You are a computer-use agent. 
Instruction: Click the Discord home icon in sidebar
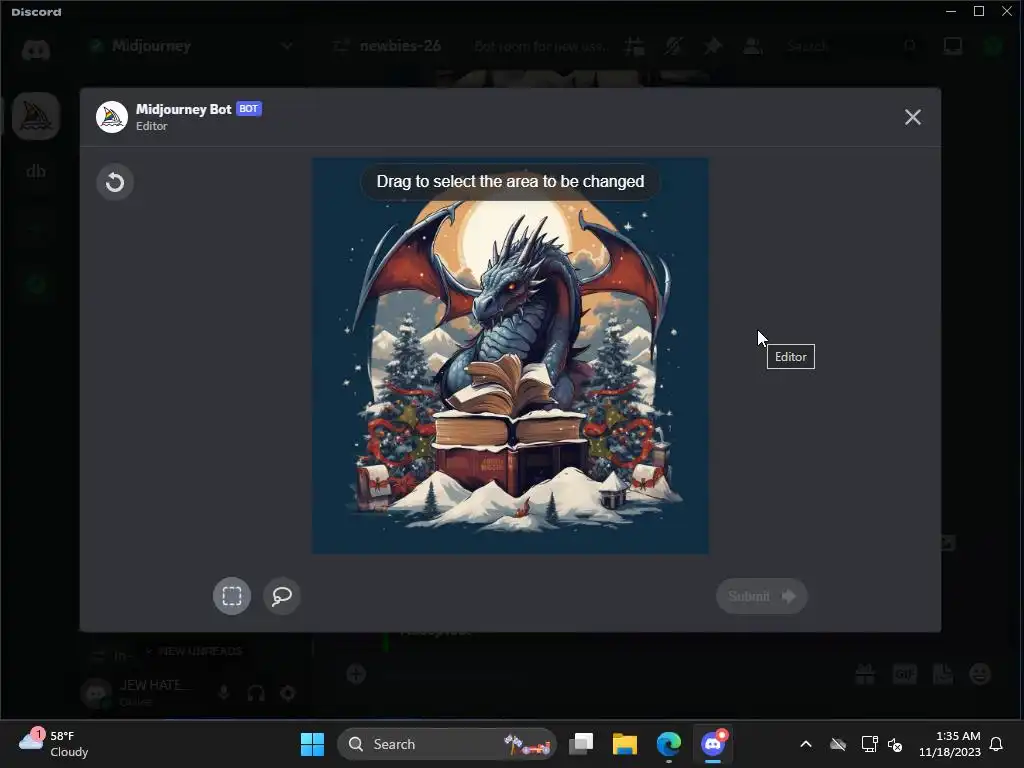(35, 50)
